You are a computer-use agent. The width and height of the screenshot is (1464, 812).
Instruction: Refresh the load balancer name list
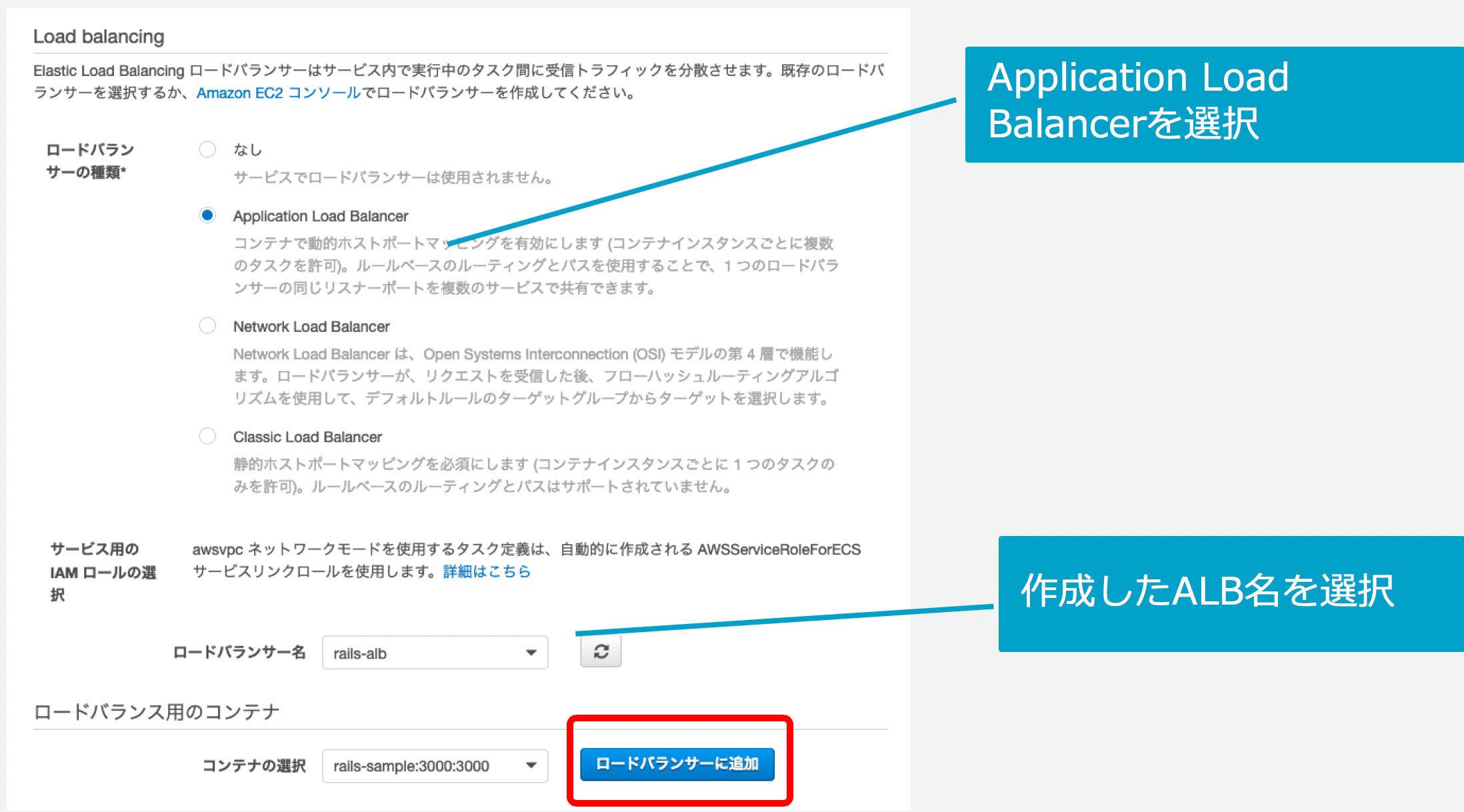pos(601,651)
